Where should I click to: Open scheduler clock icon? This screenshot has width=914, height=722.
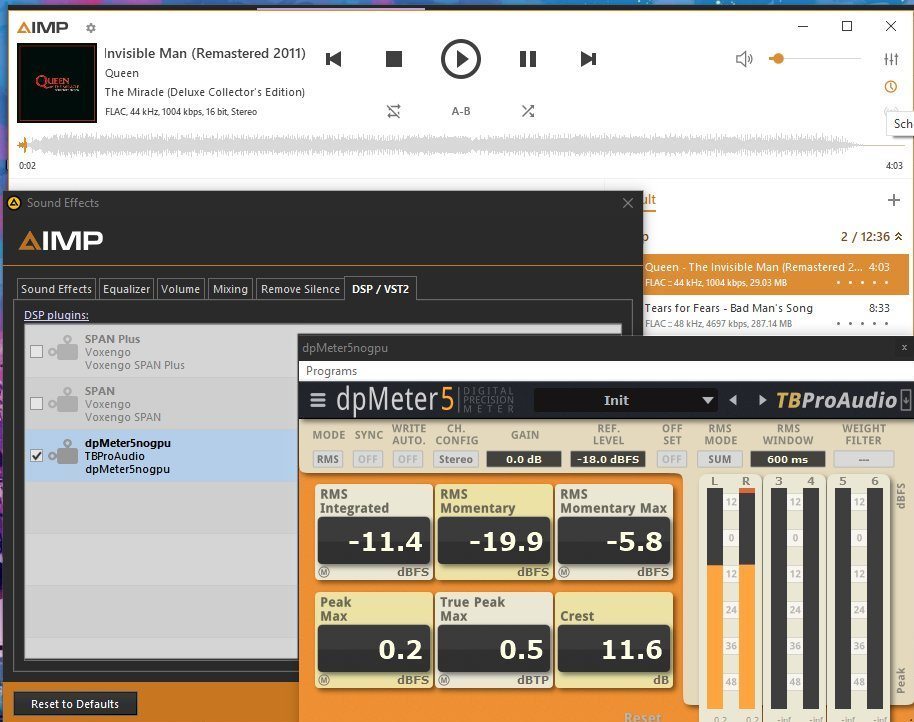891,87
